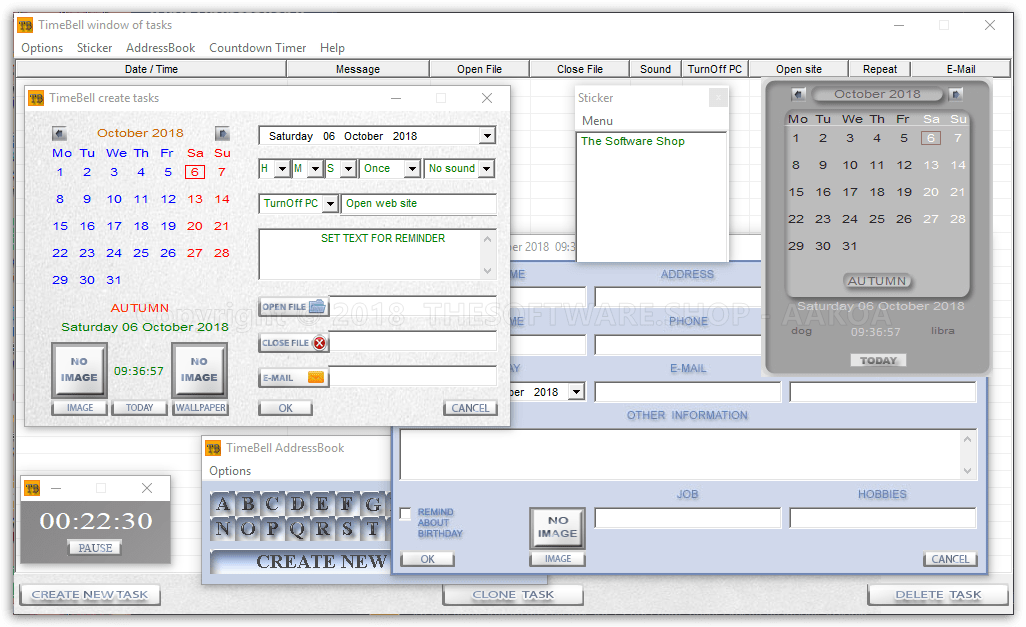Screen dimensions: 1026x627
Task: Open the Countdown Timer menu
Action: 258,47
